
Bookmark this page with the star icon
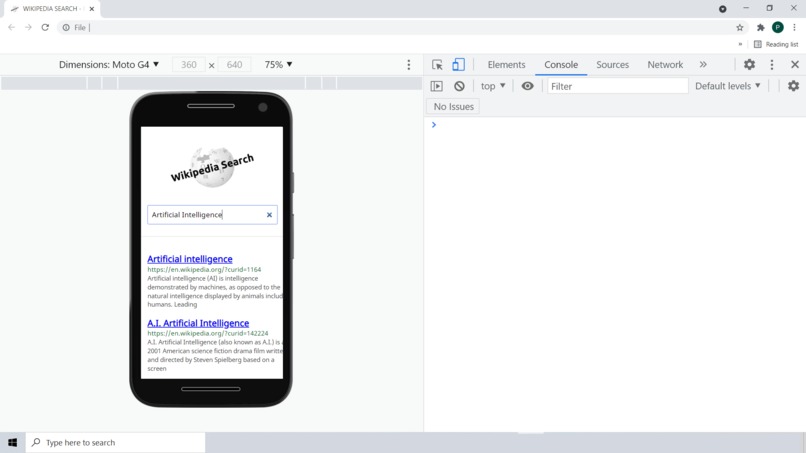[x=740, y=28]
